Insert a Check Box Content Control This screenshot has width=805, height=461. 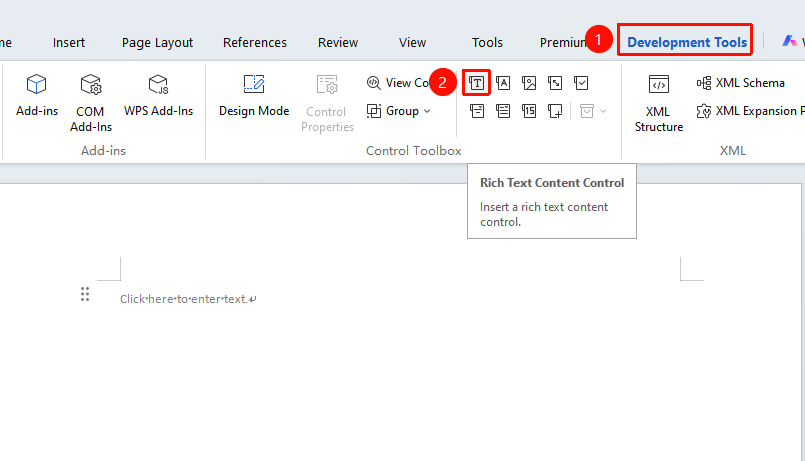click(581, 83)
